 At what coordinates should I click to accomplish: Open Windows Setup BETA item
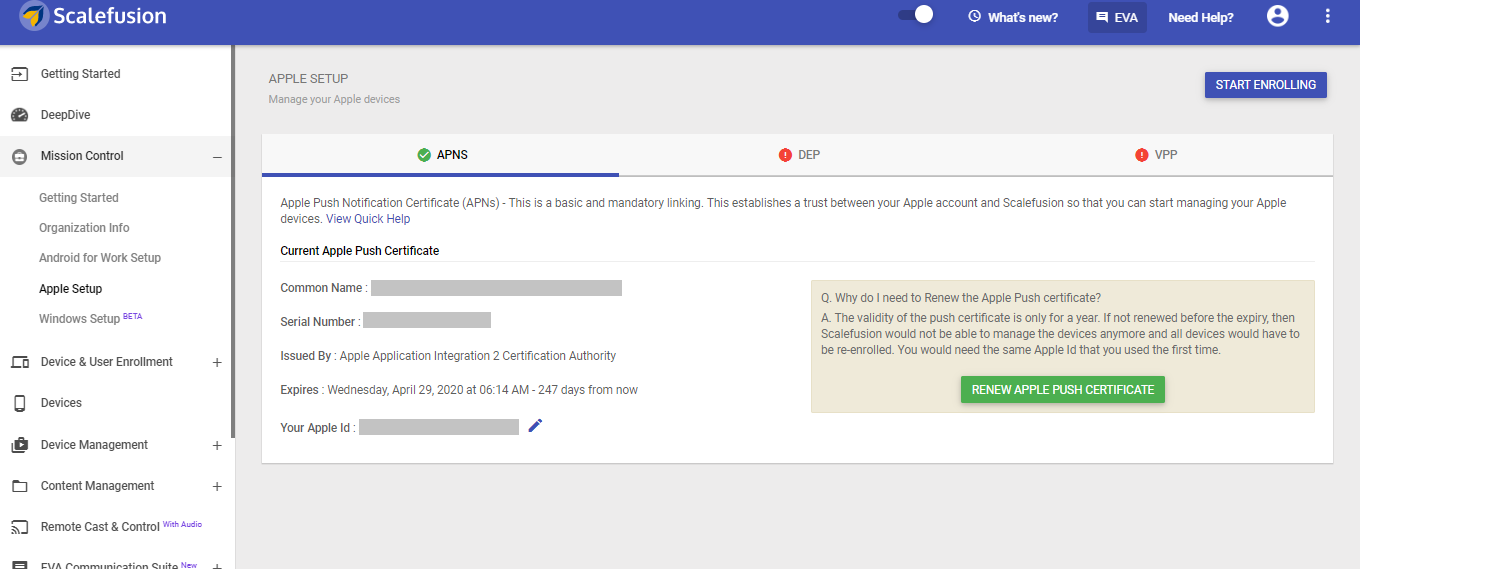[x=91, y=319]
